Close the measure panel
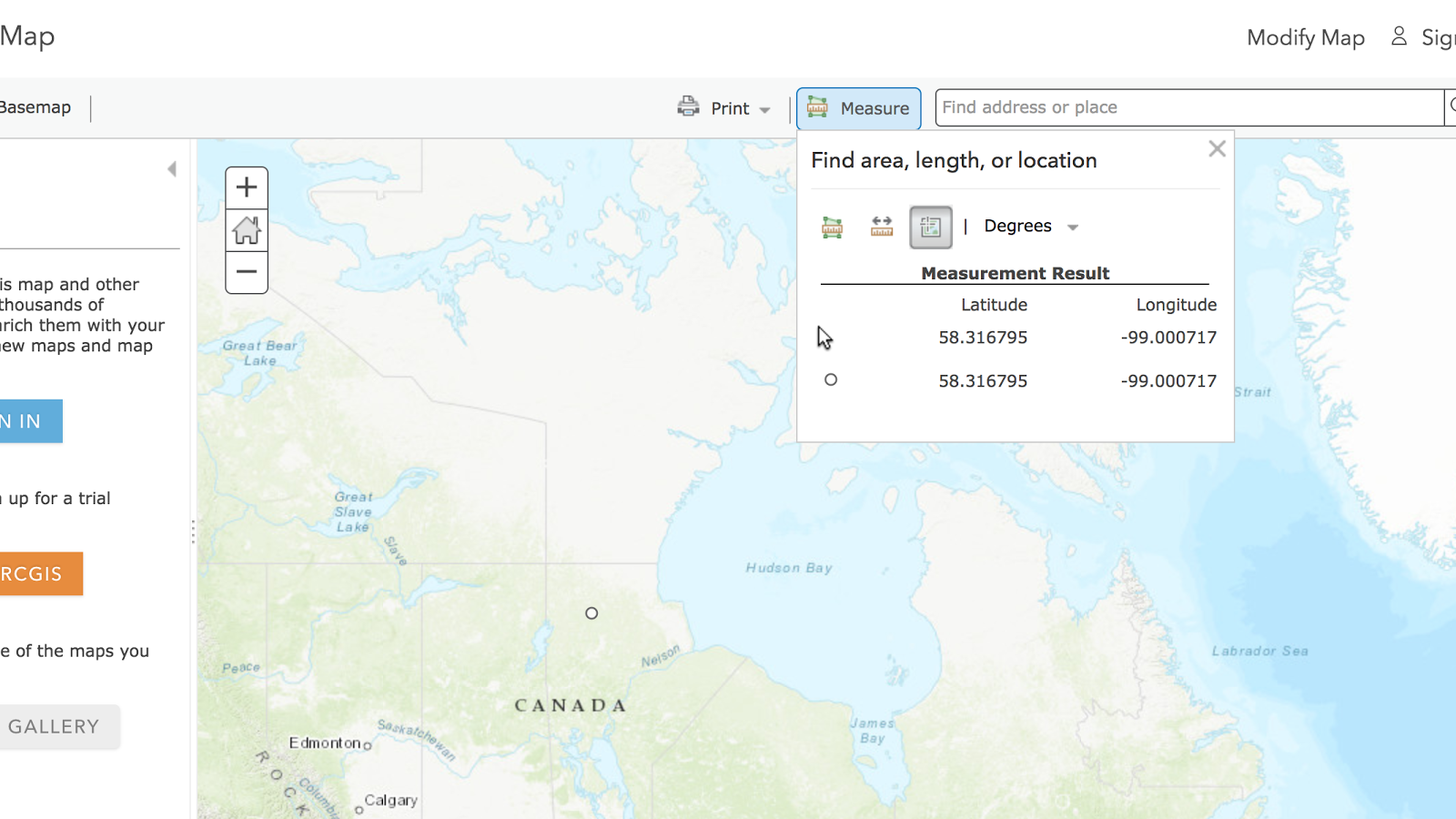This screenshot has height=819, width=1456. pos(1217,149)
